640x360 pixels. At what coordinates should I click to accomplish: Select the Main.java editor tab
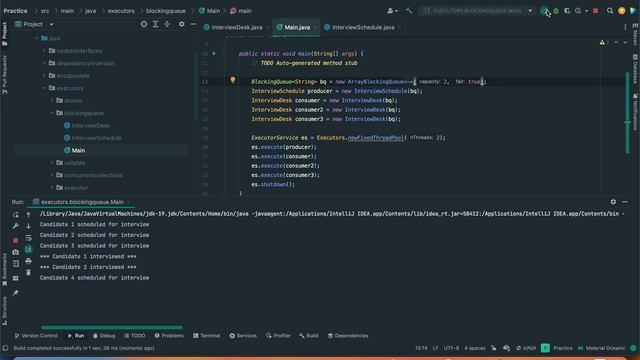[296, 27]
